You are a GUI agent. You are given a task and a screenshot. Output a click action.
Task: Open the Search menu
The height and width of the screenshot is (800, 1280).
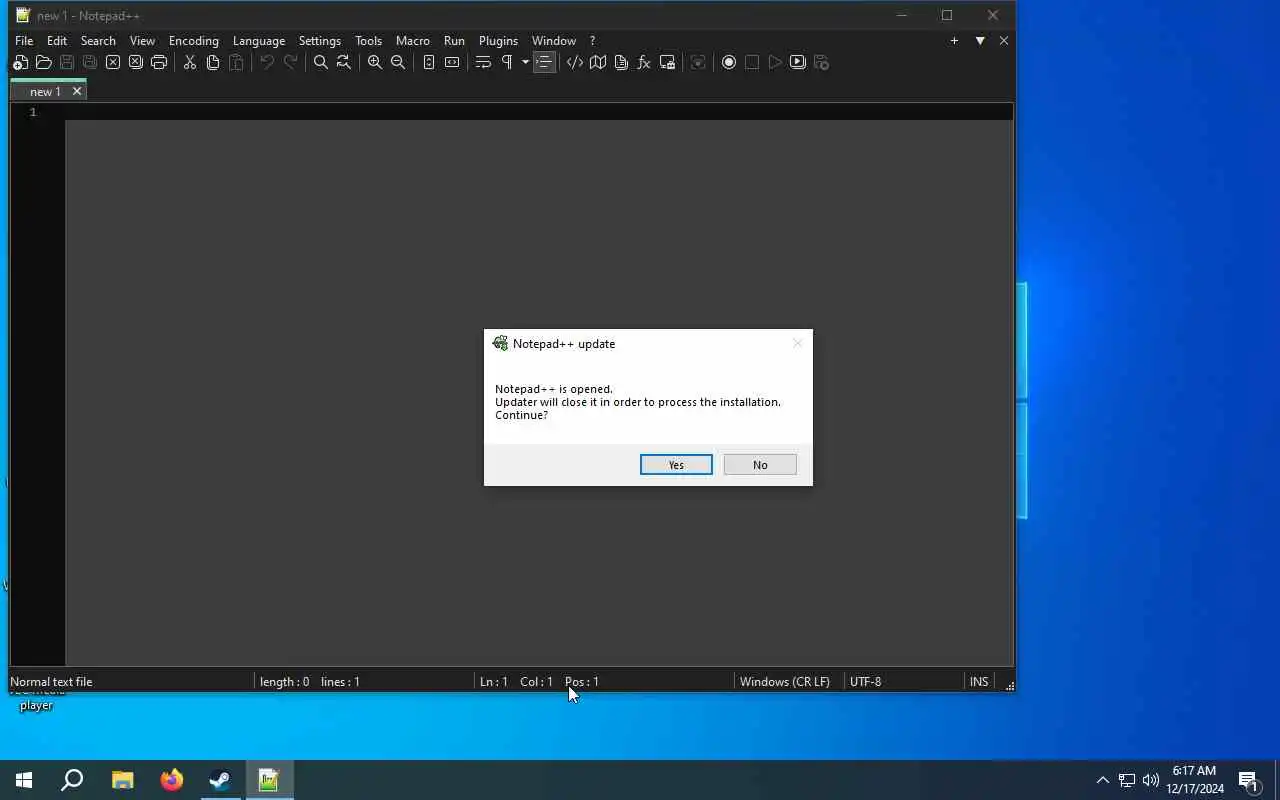click(x=98, y=41)
